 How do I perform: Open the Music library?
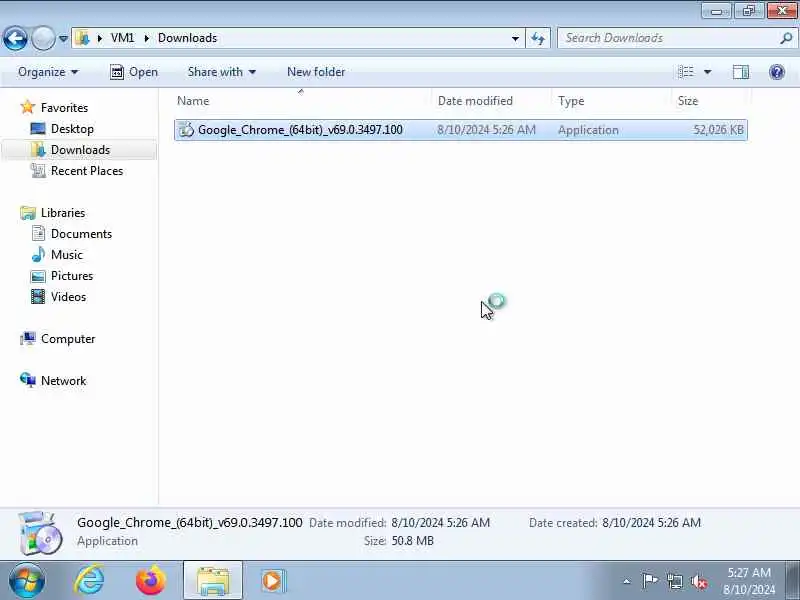(66, 254)
